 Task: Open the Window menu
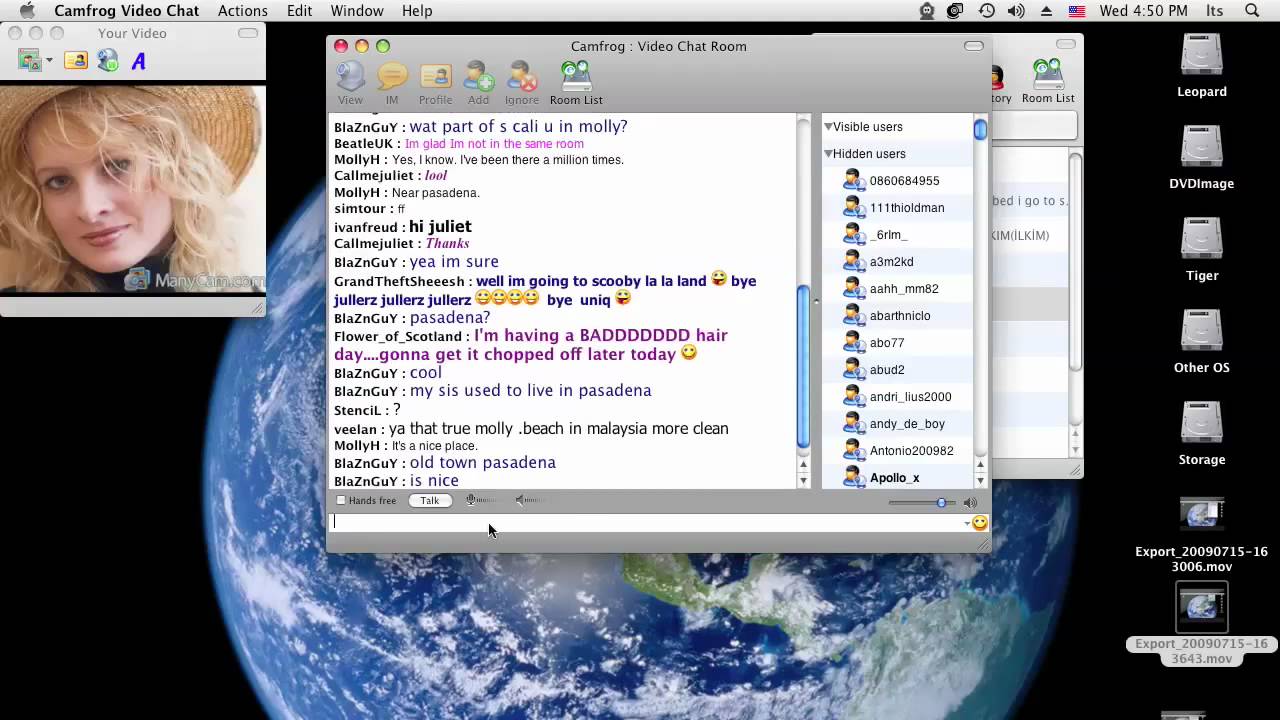coord(357,11)
